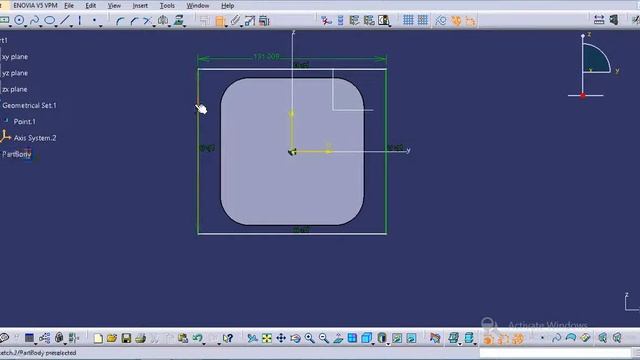Select PartBody in the tree
The width and height of the screenshot is (640, 360).
17,154
